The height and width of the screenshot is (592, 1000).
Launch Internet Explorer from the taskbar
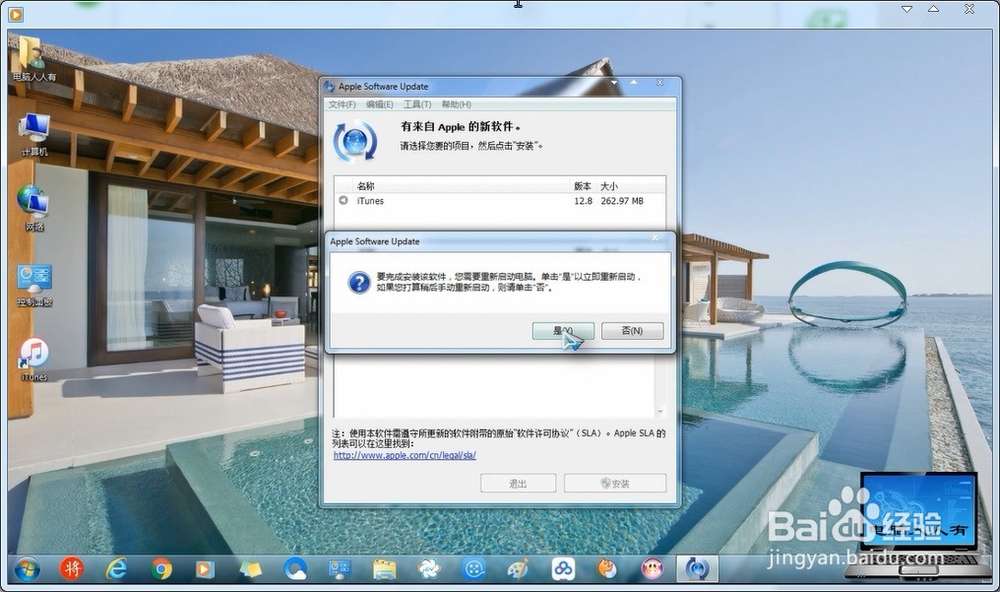(116, 568)
